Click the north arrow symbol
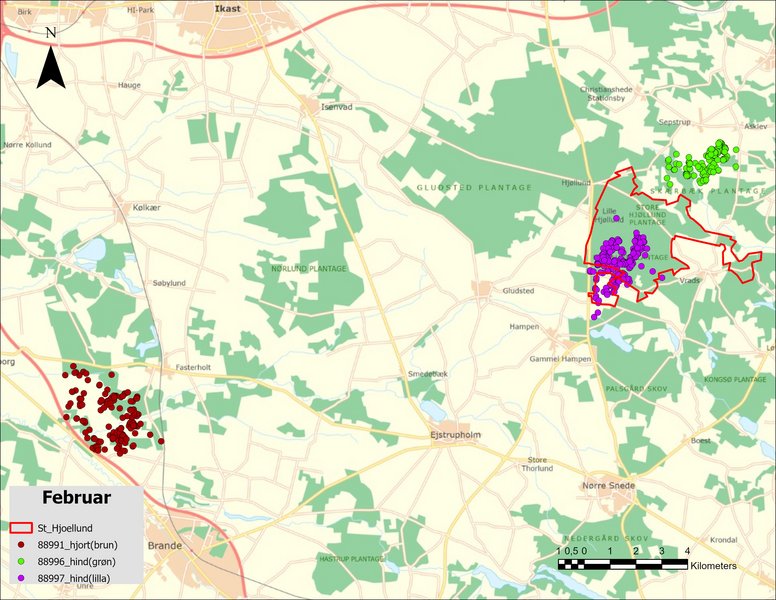Viewport: 776px width, 600px height. pos(51,60)
